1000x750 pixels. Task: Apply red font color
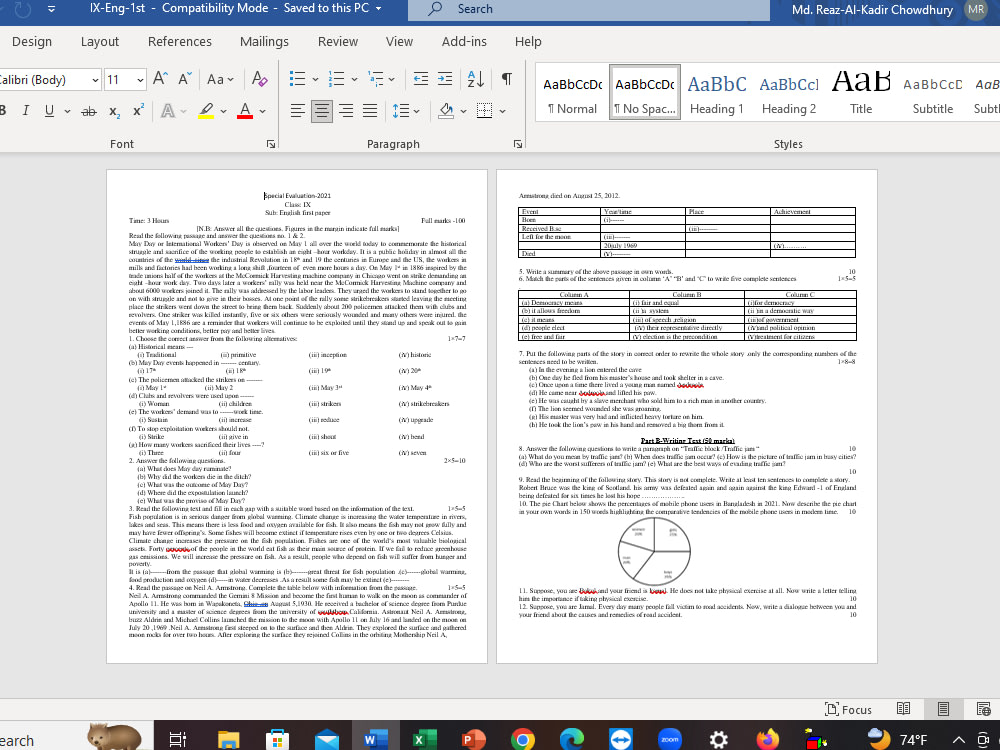245,111
